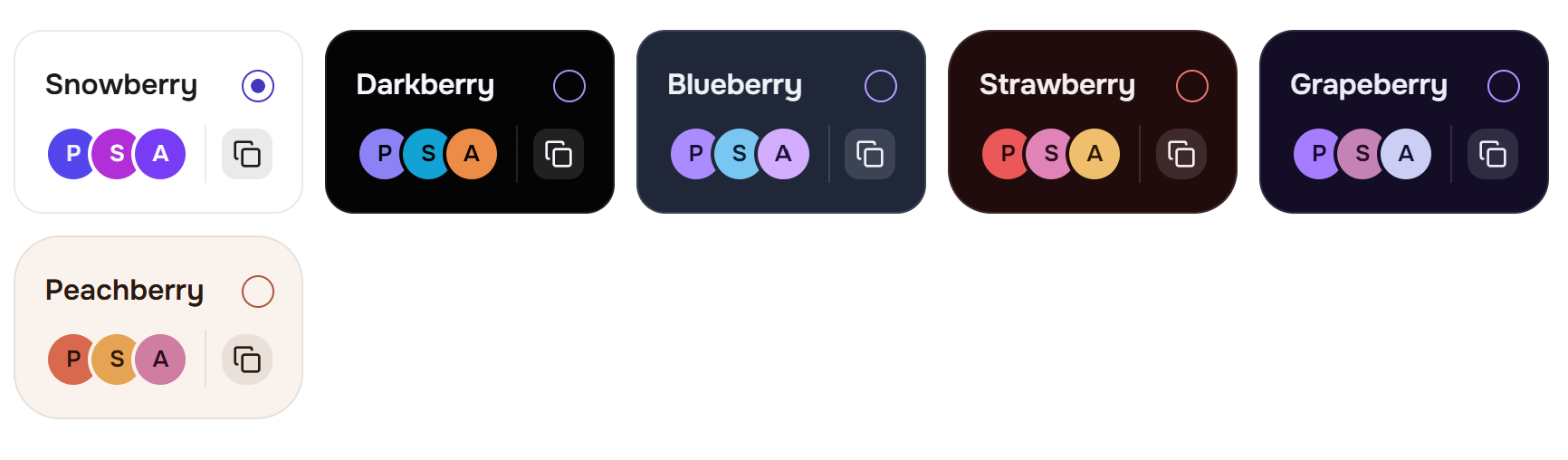Select the Grapeberry radio button

click(1504, 86)
